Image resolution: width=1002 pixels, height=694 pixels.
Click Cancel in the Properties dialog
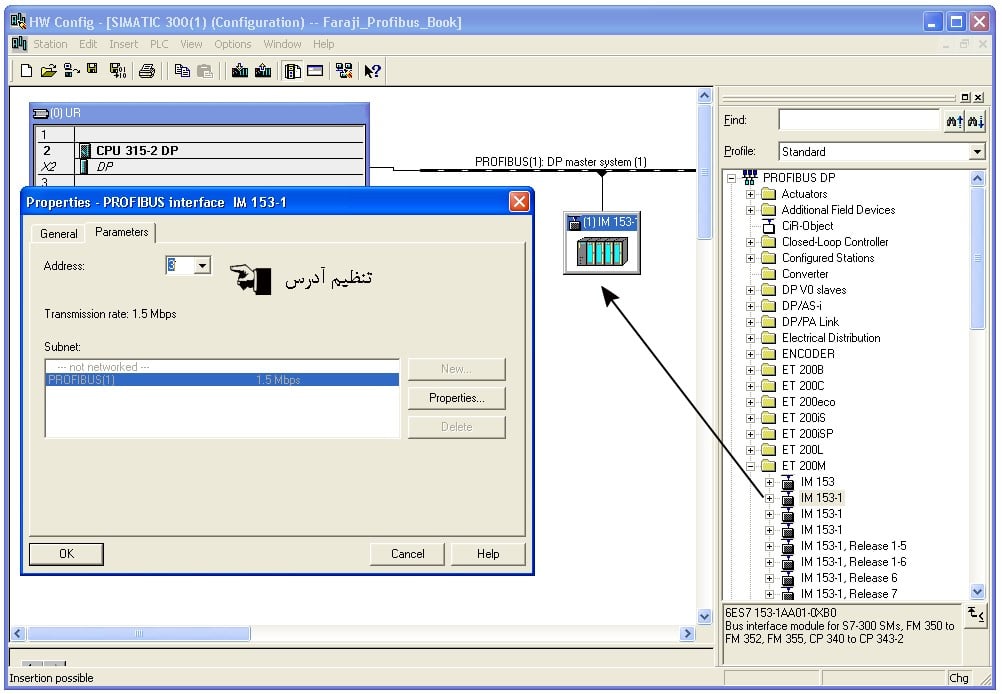[408, 554]
